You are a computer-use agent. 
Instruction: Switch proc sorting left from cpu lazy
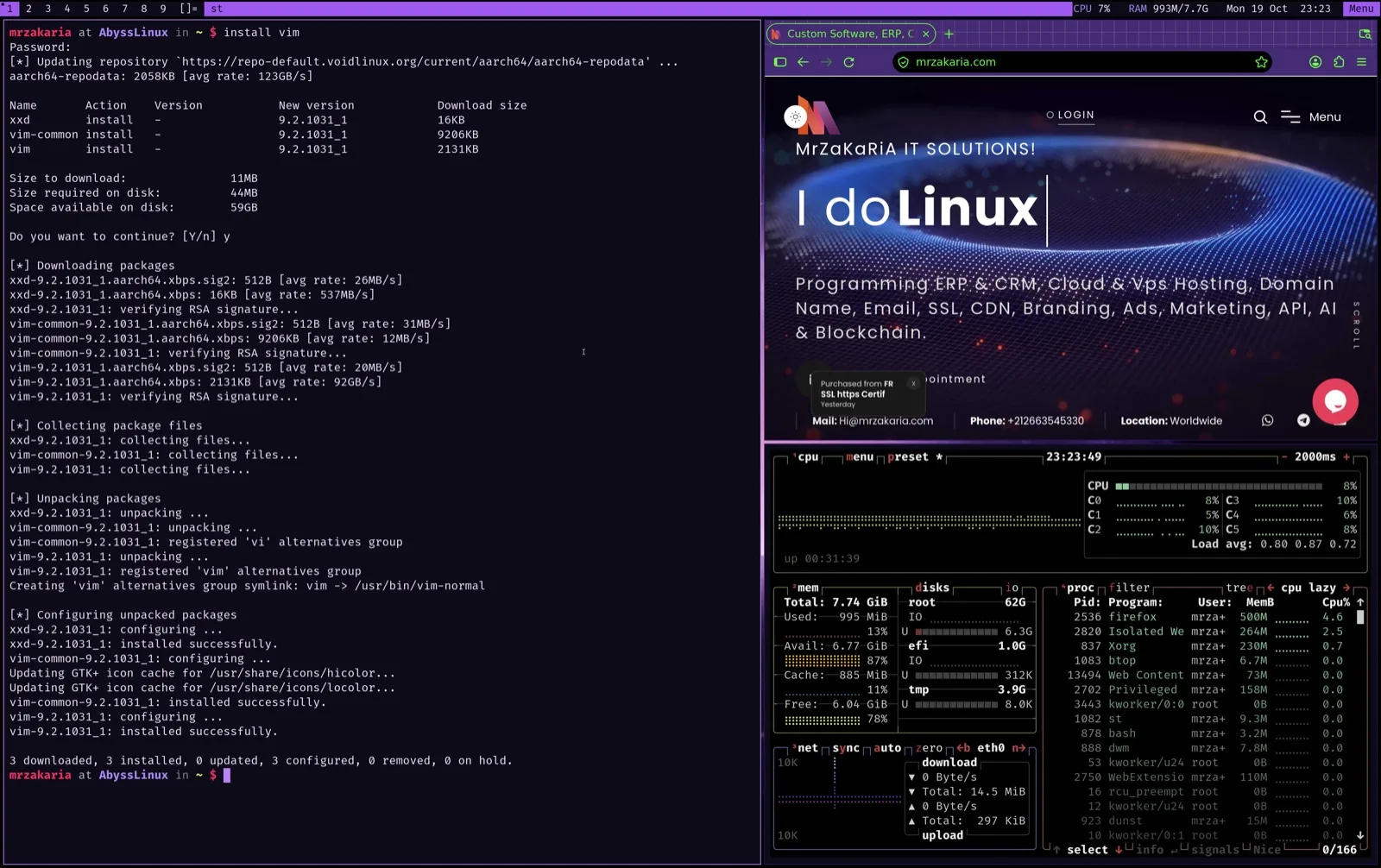pyautogui.click(x=1271, y=588)
